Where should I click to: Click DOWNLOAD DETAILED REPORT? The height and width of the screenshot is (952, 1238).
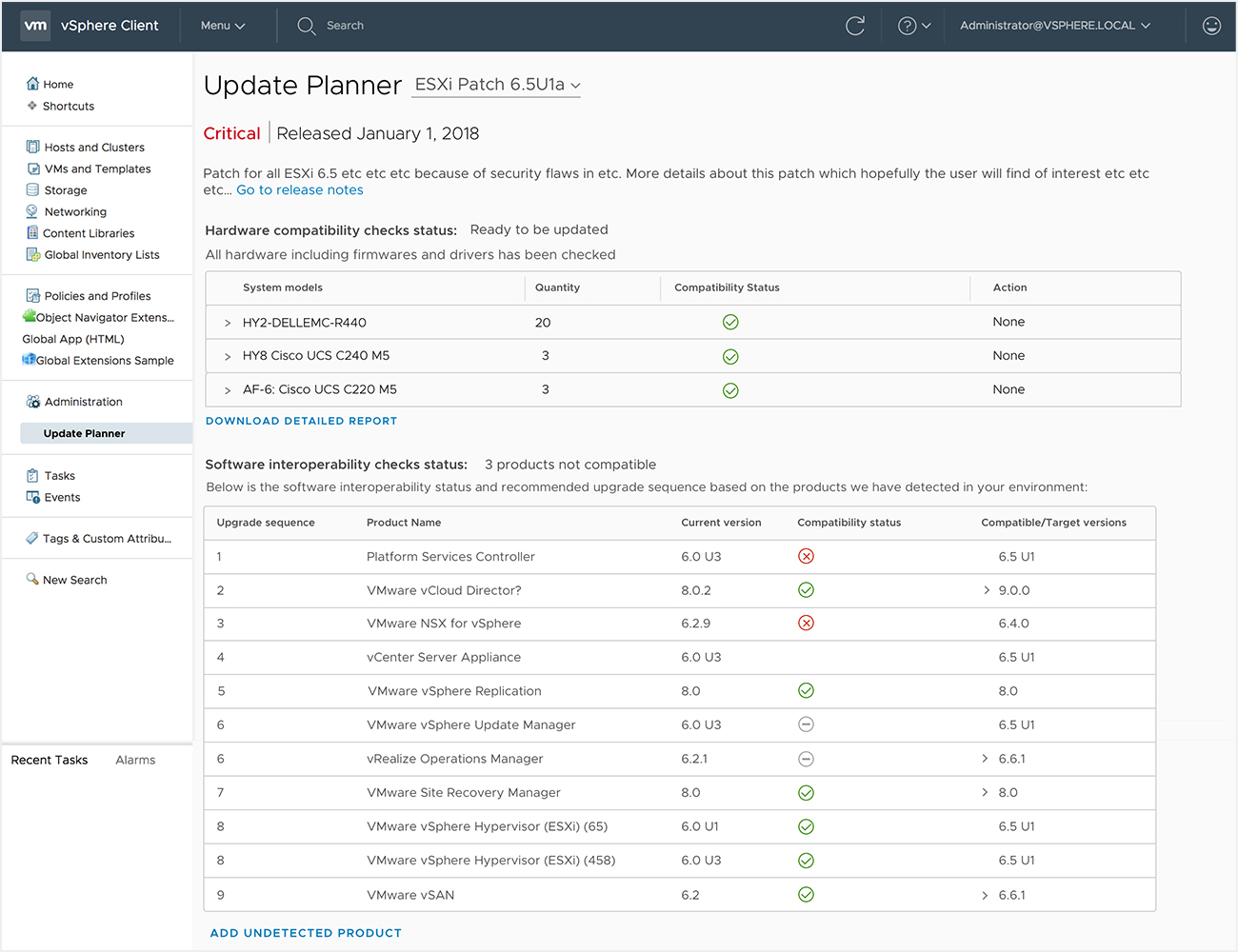coord(301,420)
